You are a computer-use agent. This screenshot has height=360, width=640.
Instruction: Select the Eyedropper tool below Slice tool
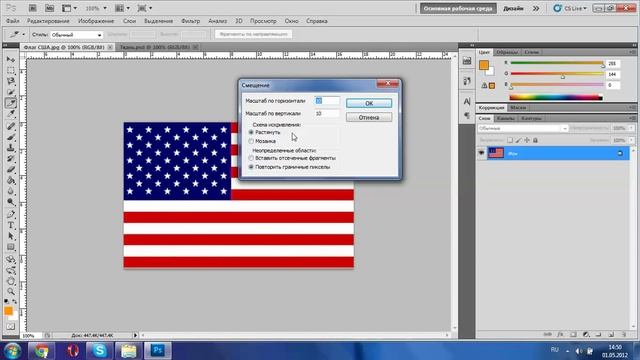coord(11,114)
